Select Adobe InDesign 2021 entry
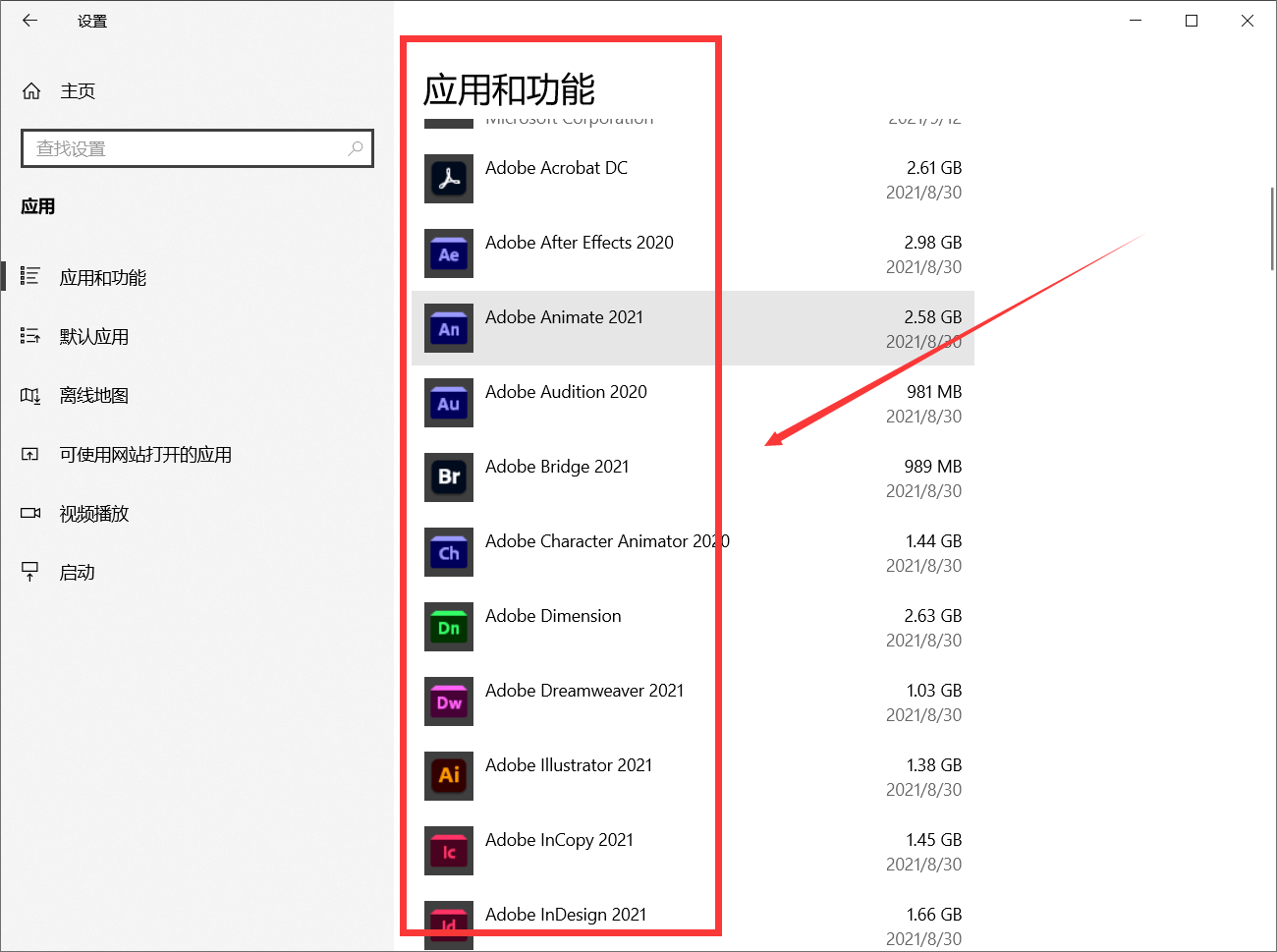1277x952 pixels. click(693, 921)
